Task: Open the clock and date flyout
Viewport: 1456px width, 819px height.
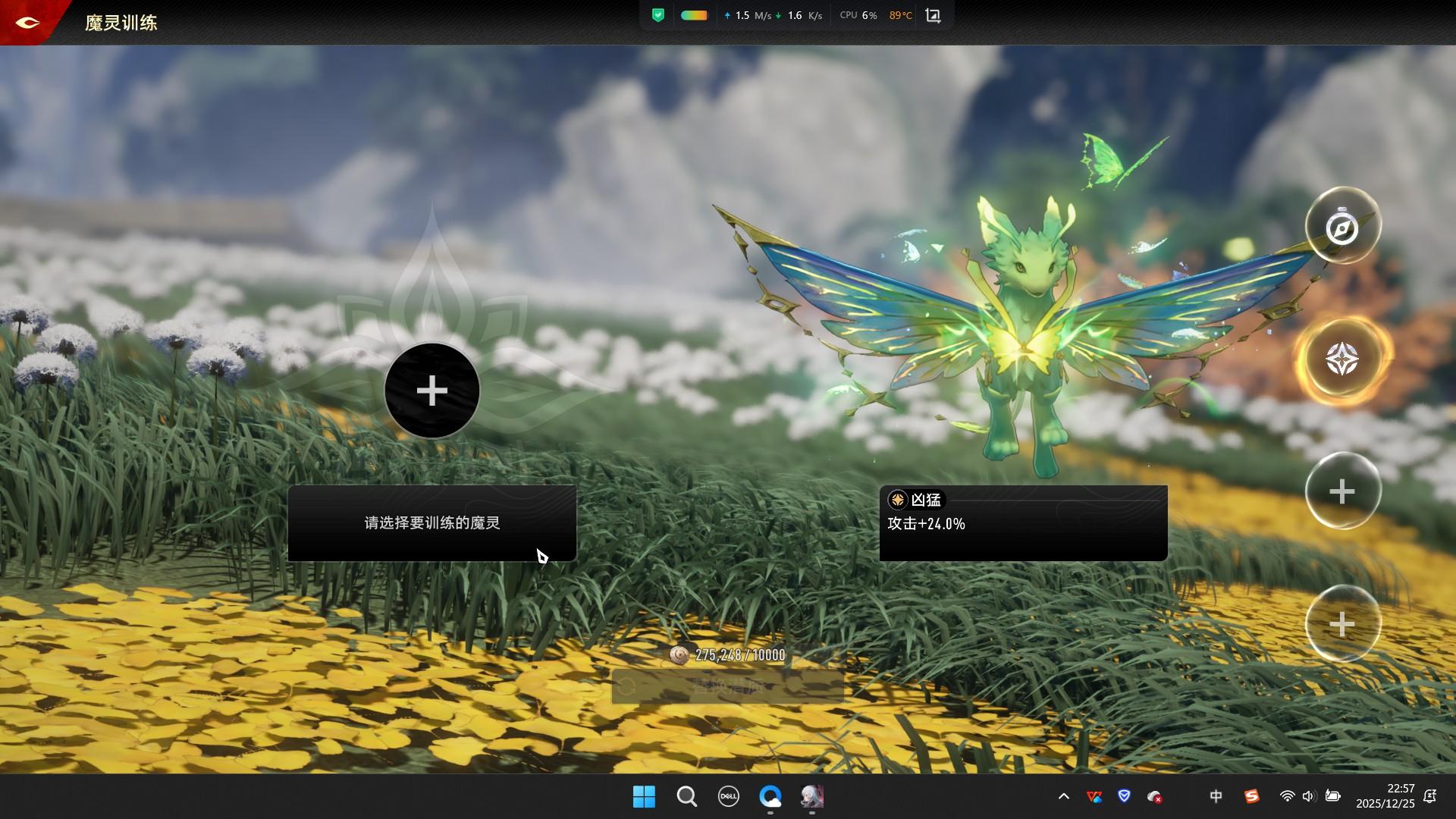Action: pos(1385,796)
